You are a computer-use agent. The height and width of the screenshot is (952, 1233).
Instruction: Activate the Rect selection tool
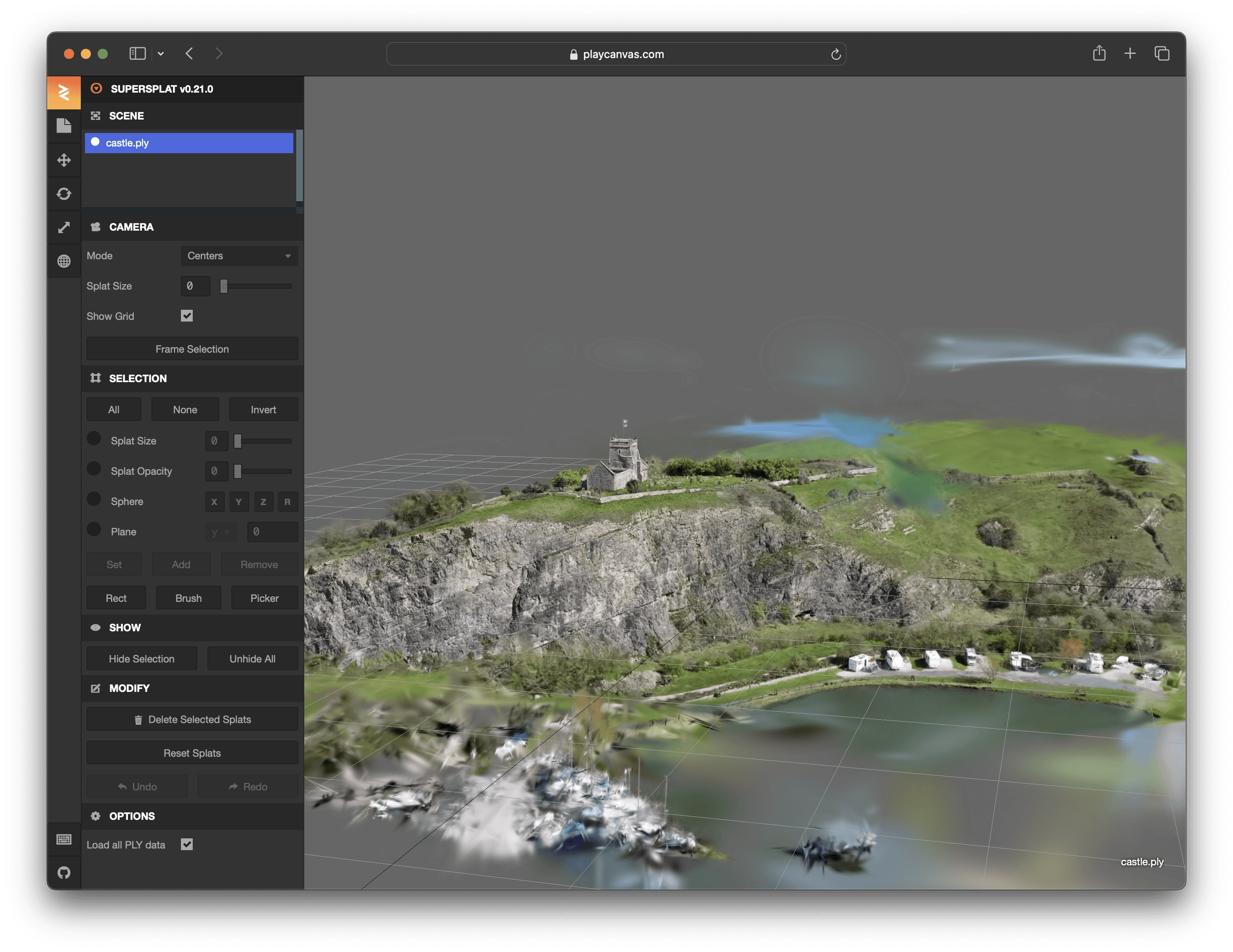116,598
